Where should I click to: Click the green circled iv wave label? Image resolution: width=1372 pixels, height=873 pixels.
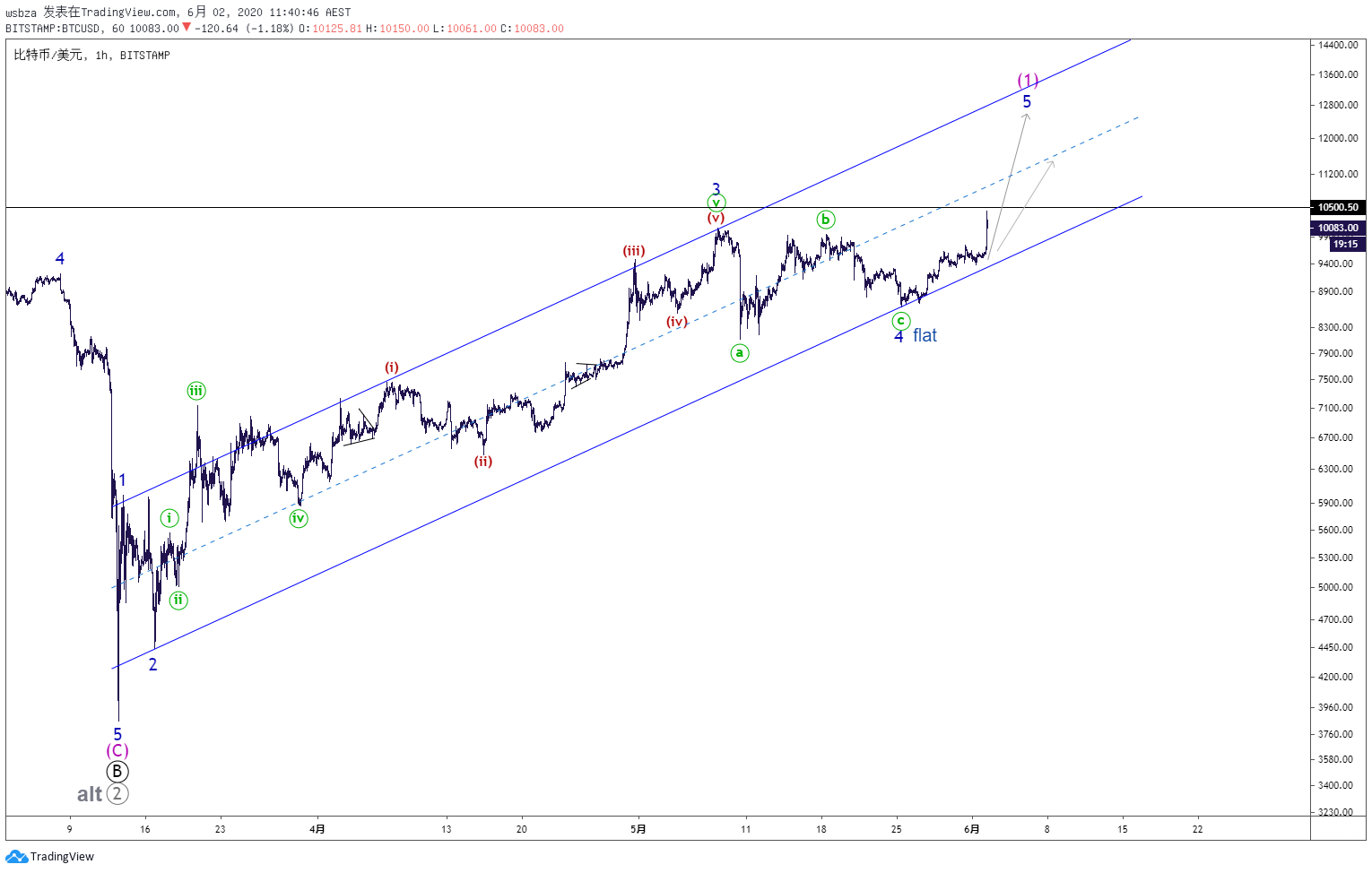pos(299,518)
